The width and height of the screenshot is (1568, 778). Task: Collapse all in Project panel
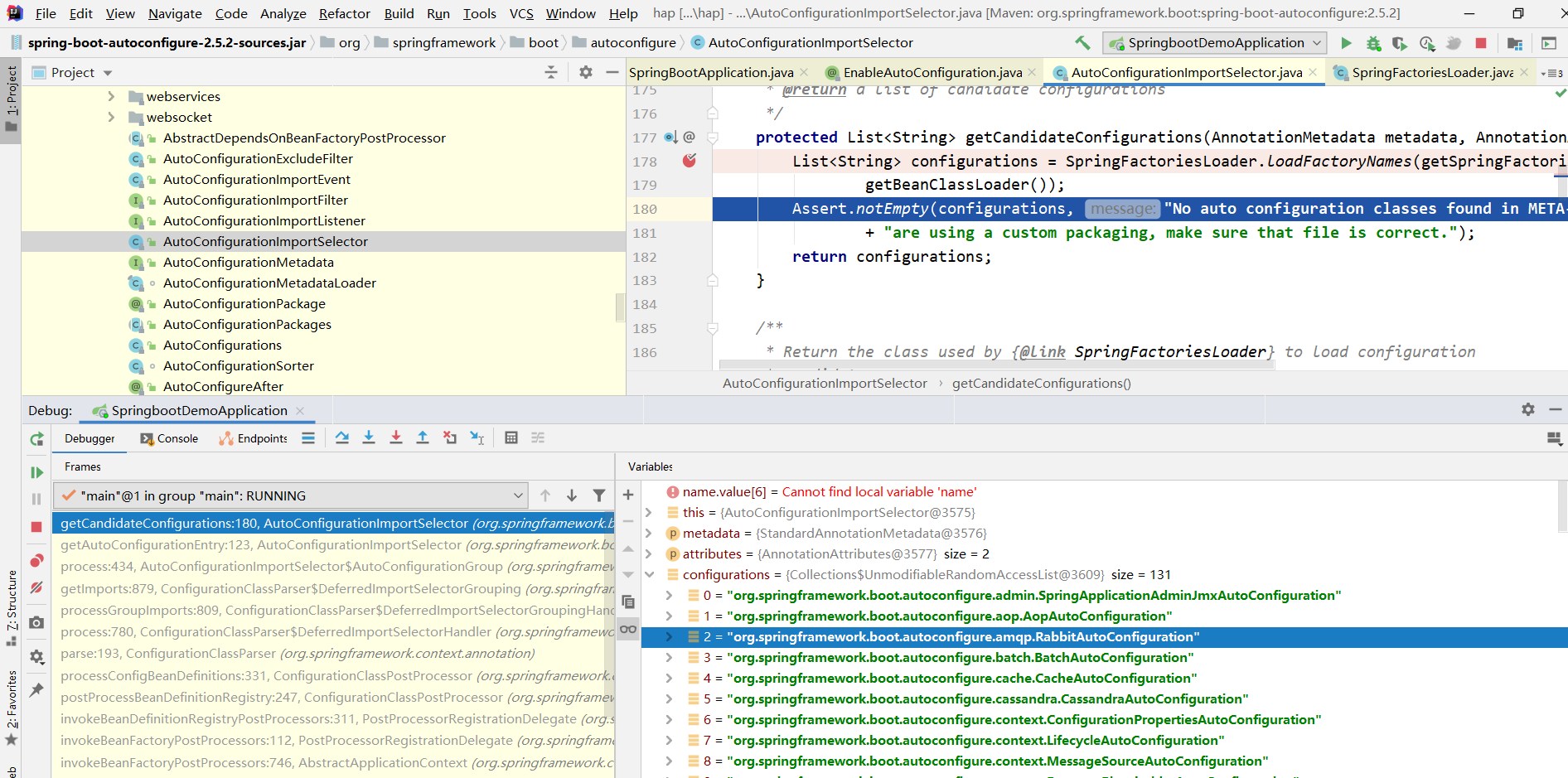[x=551, y=73]
